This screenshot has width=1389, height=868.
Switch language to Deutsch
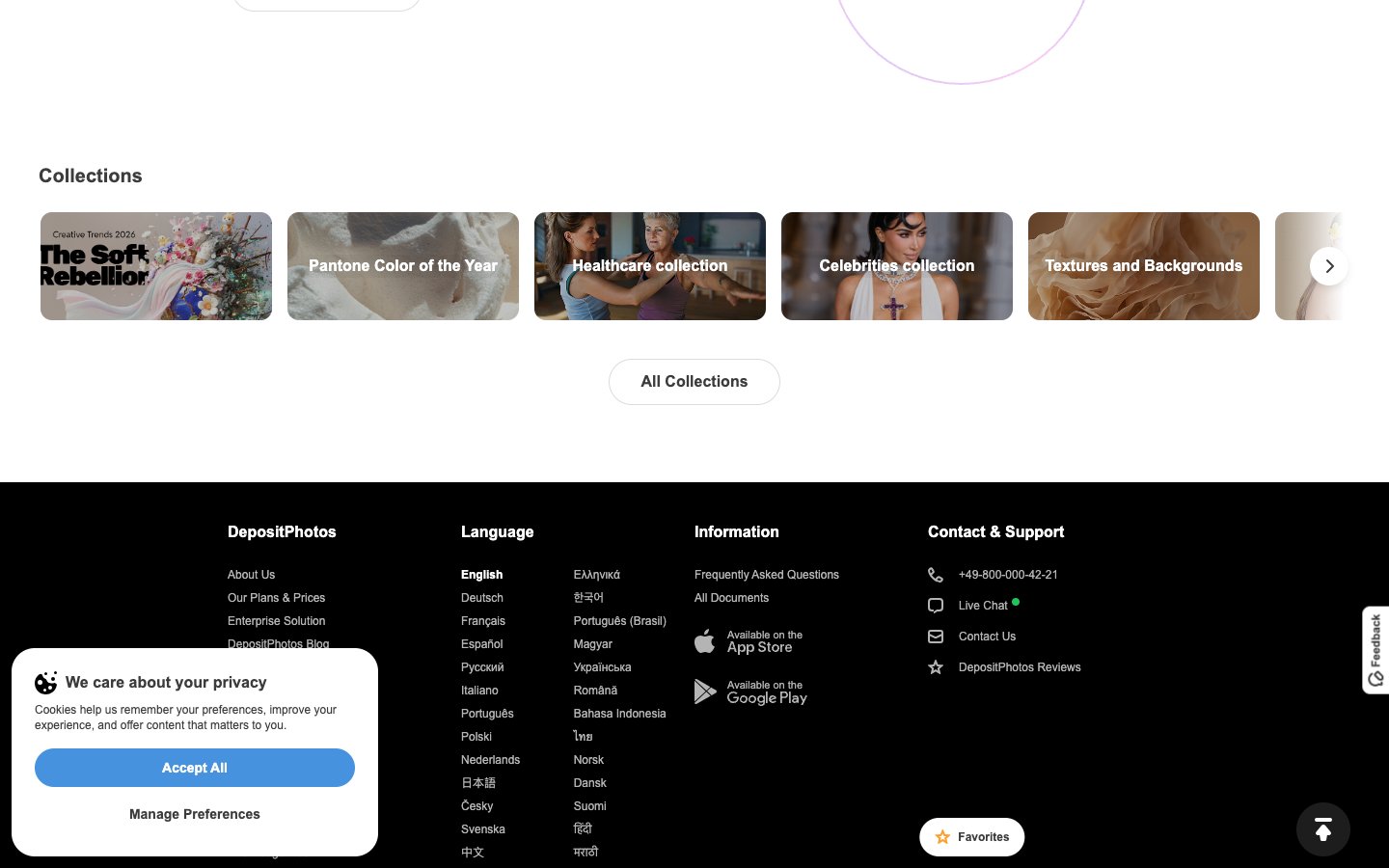coord(482,598)
